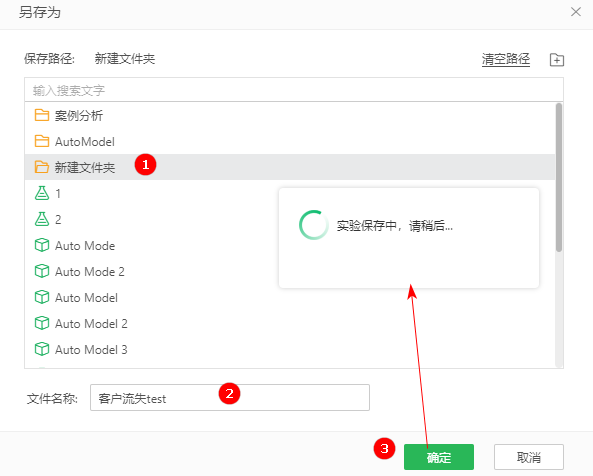The width and height of the screenshot is (593, 476).
Task: Choose the AutoModel folder entry
Action: [290, 141]
